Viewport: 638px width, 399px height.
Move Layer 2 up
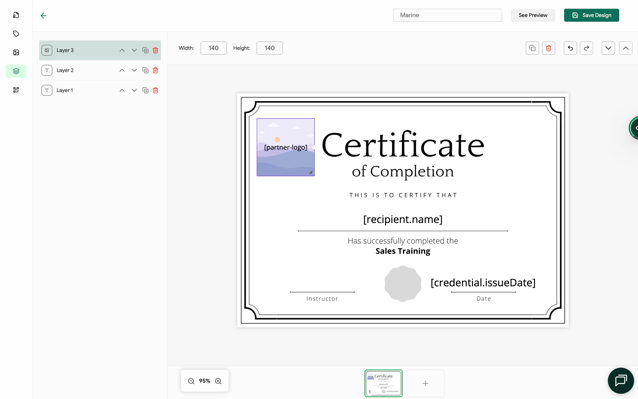coord(122,70)
